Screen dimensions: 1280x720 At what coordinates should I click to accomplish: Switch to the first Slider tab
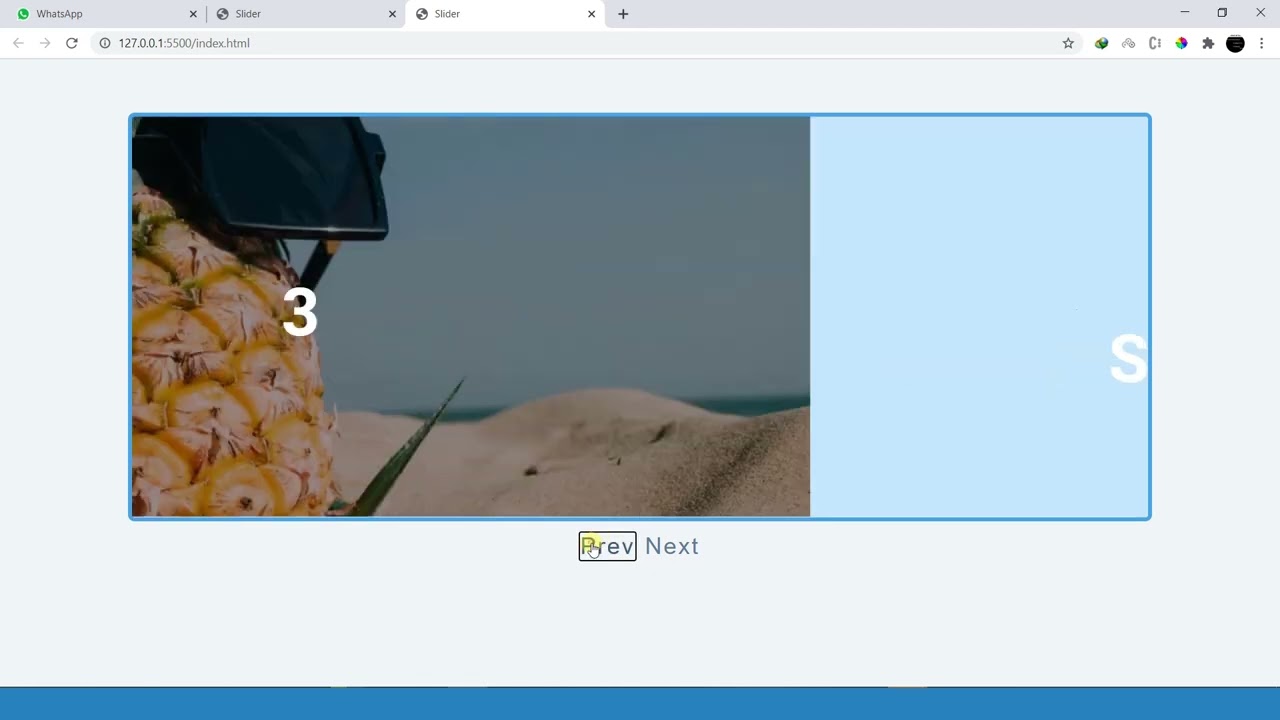tap(304, 14)
